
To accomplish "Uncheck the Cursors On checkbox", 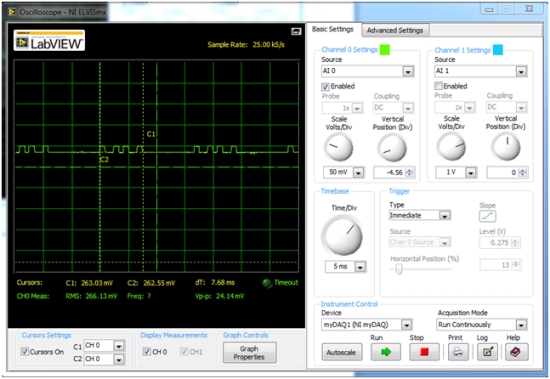I will pos(25,352).
